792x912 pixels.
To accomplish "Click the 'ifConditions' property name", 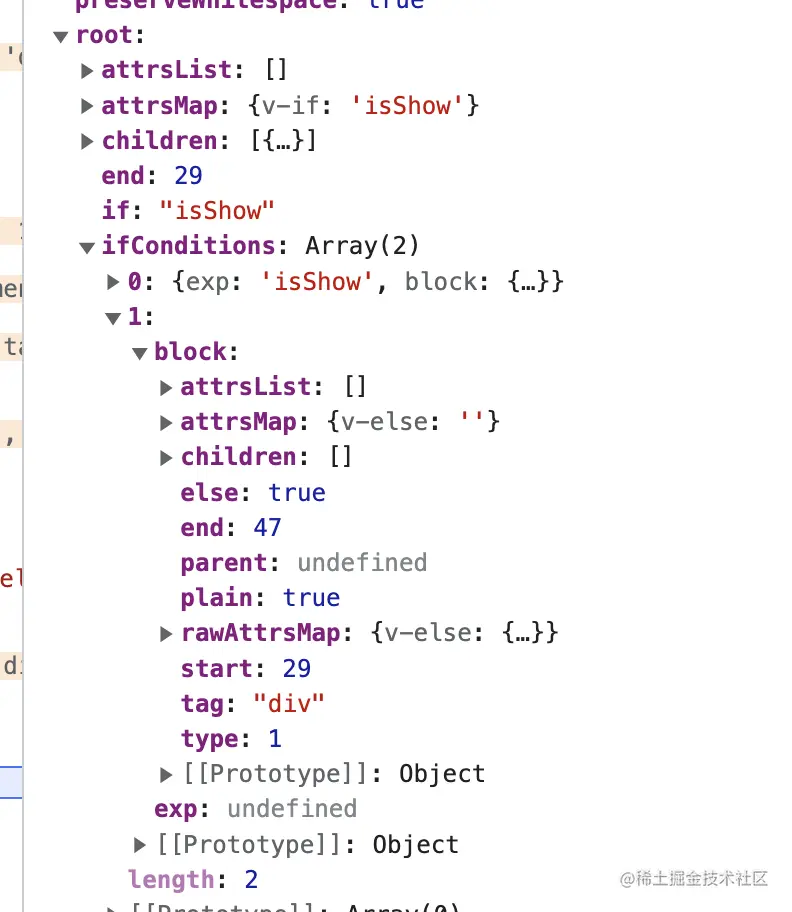I will tap(188, 246).
